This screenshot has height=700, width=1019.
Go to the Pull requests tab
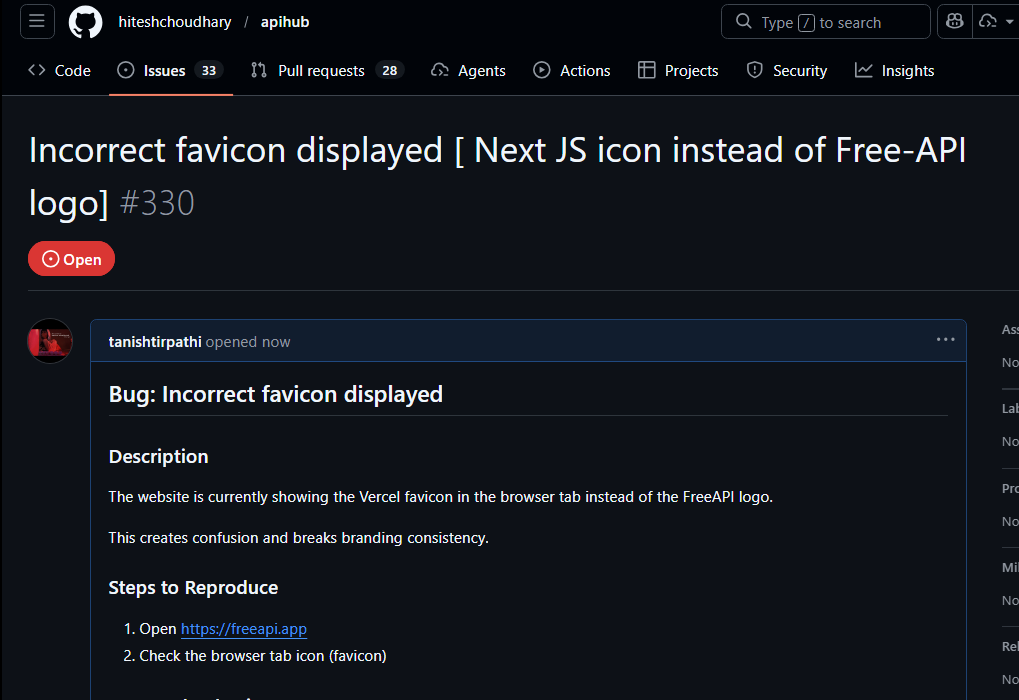328,71
